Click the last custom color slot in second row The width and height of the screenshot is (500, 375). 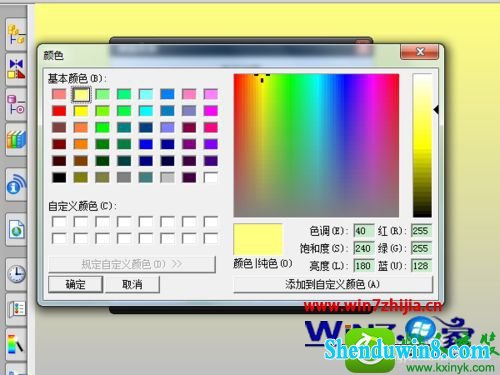click(211, 239)
